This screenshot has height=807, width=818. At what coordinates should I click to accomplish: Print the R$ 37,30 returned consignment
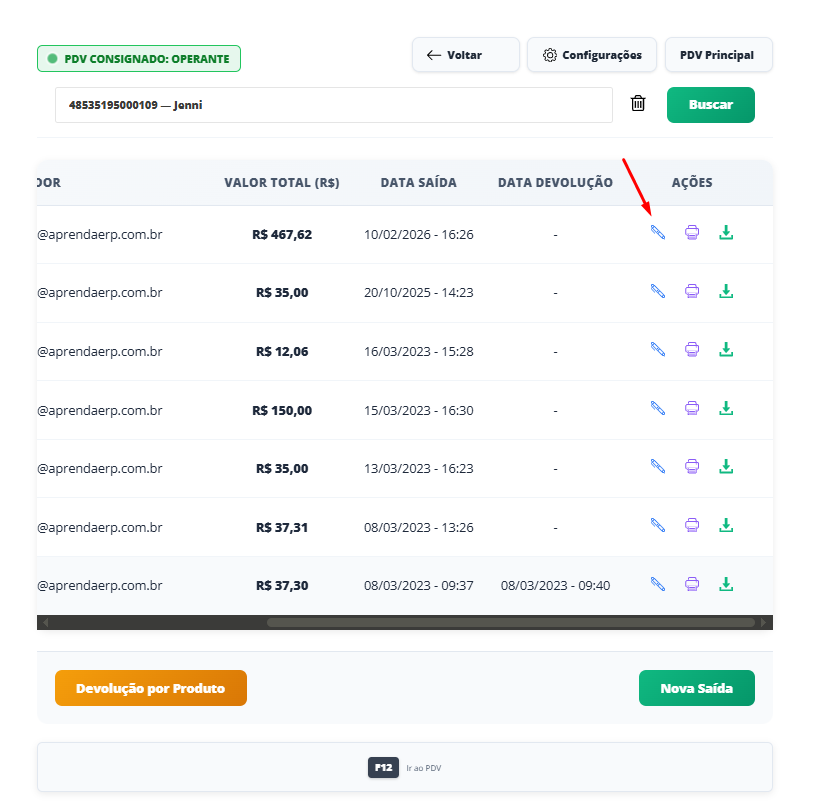pos(691,584)
